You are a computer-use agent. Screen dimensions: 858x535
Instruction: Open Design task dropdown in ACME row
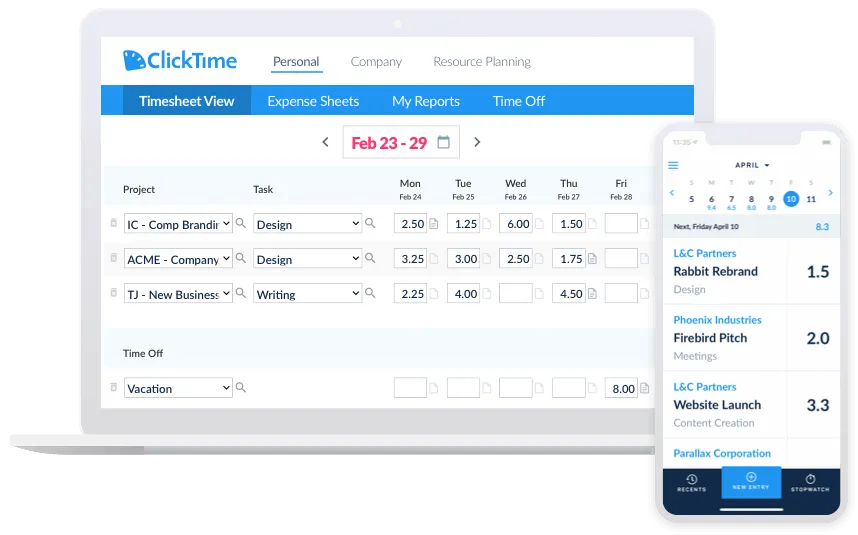tap(307, 259)
